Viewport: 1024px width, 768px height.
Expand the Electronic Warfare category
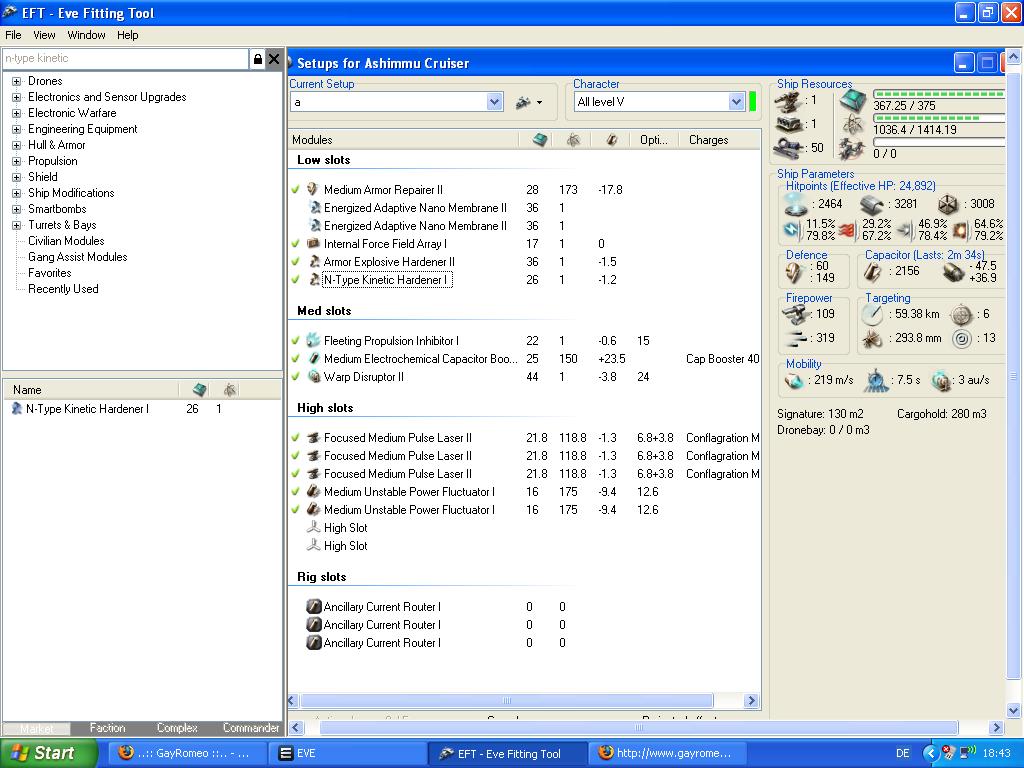coord(16,114)
